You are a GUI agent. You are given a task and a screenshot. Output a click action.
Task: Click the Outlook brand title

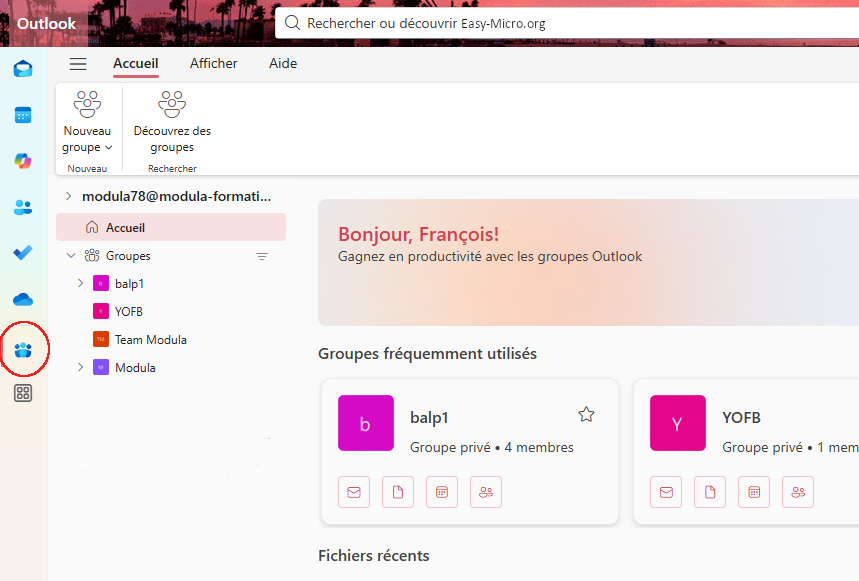(x=47, y=24)
